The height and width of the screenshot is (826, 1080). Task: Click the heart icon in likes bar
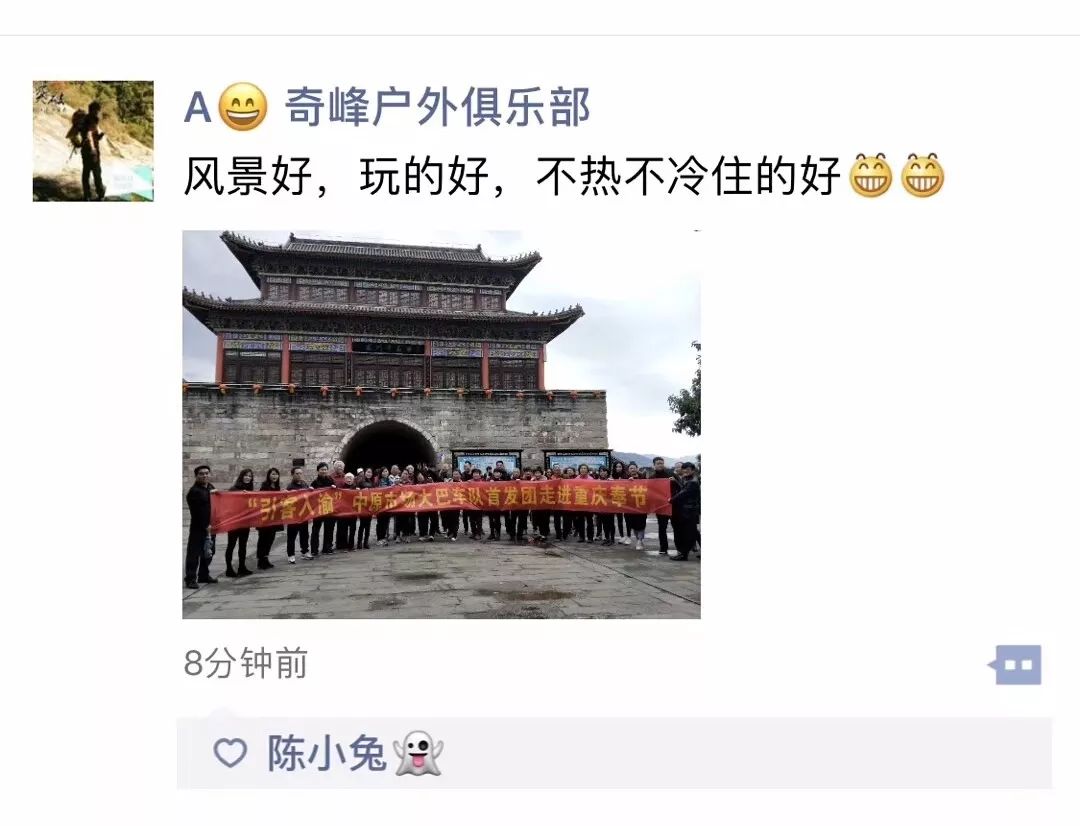point(230,753)
